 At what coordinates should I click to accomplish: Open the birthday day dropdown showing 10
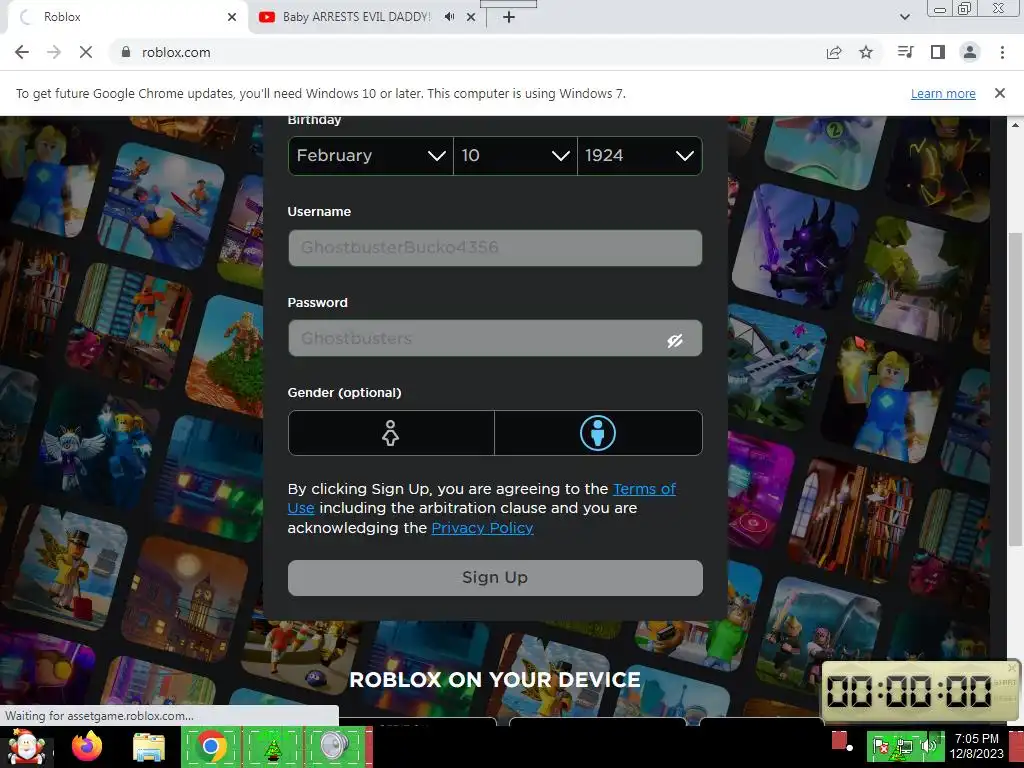(x=515, y=155)
